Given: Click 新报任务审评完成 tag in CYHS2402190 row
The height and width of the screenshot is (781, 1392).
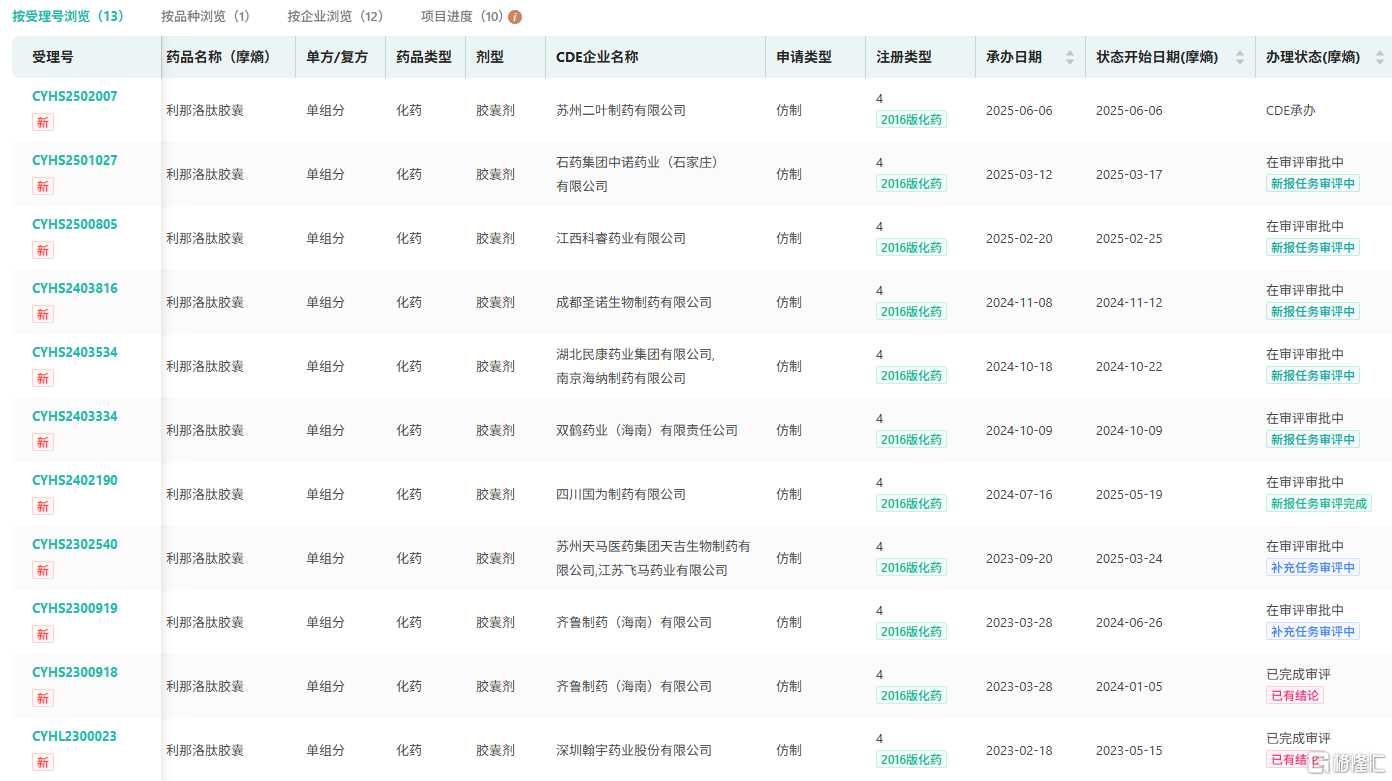Looking at the screenshot, I should 1319,504.
